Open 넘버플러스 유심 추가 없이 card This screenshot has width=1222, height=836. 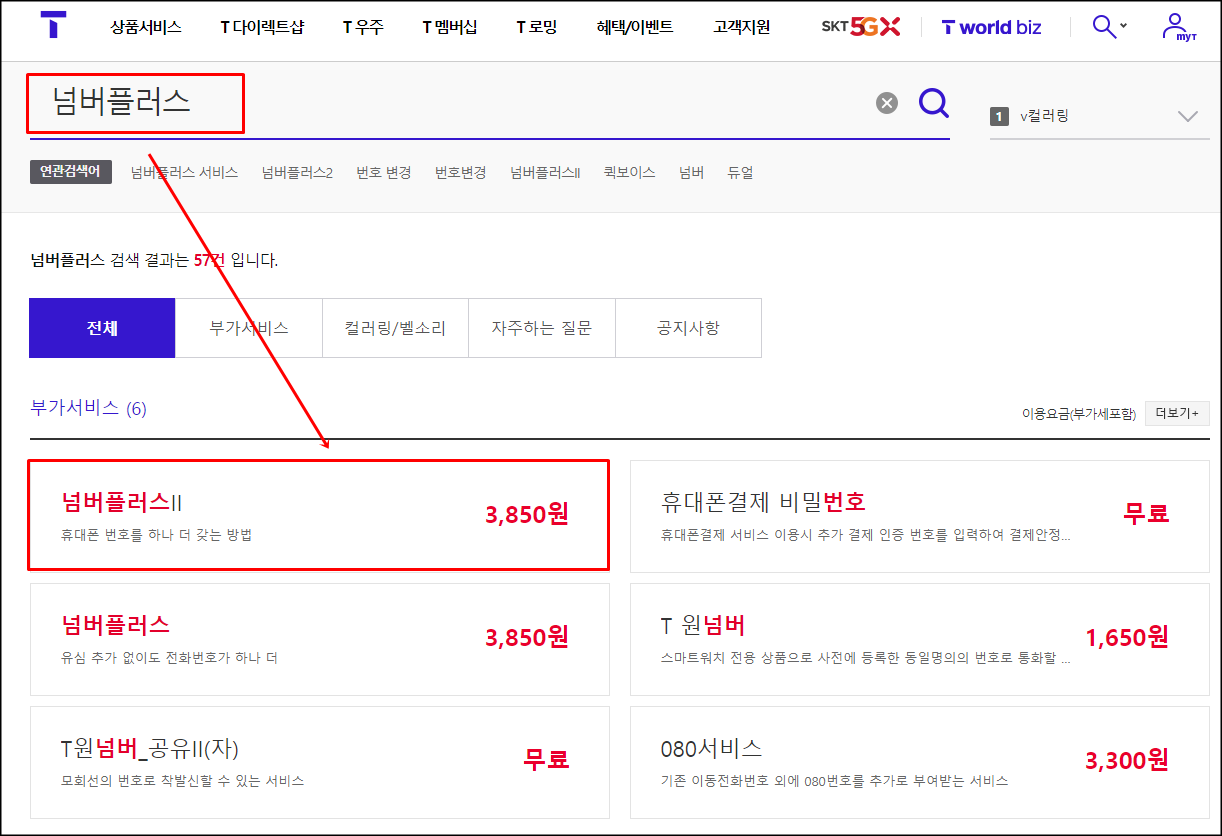point(320,639)
